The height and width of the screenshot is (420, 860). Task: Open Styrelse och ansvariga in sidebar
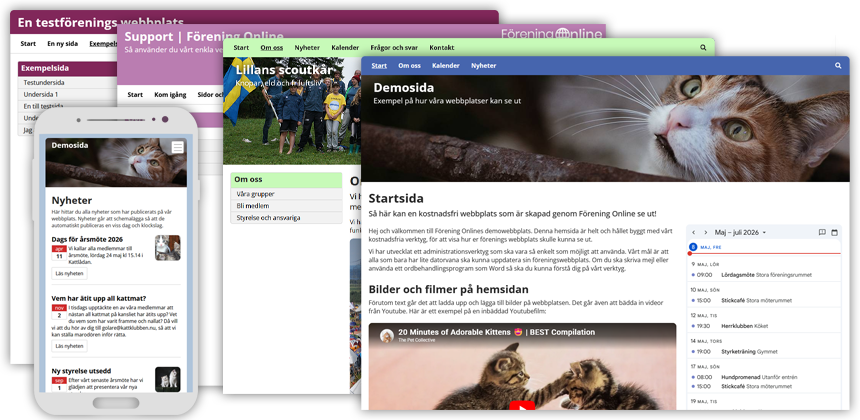(286, 218)
